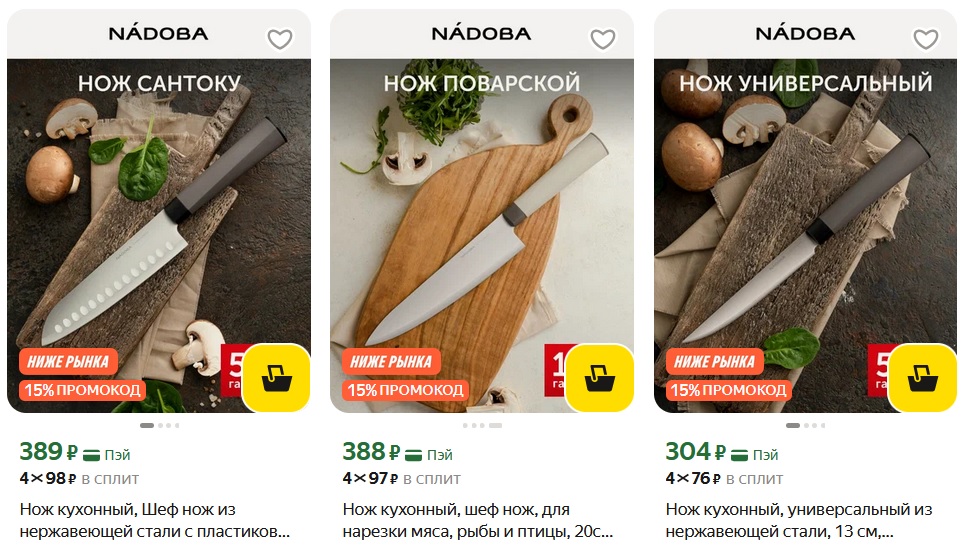Select carousel dots under Santoku knife image
The width and height of the screenshot is (967, 548).
(x=160, y=425)
